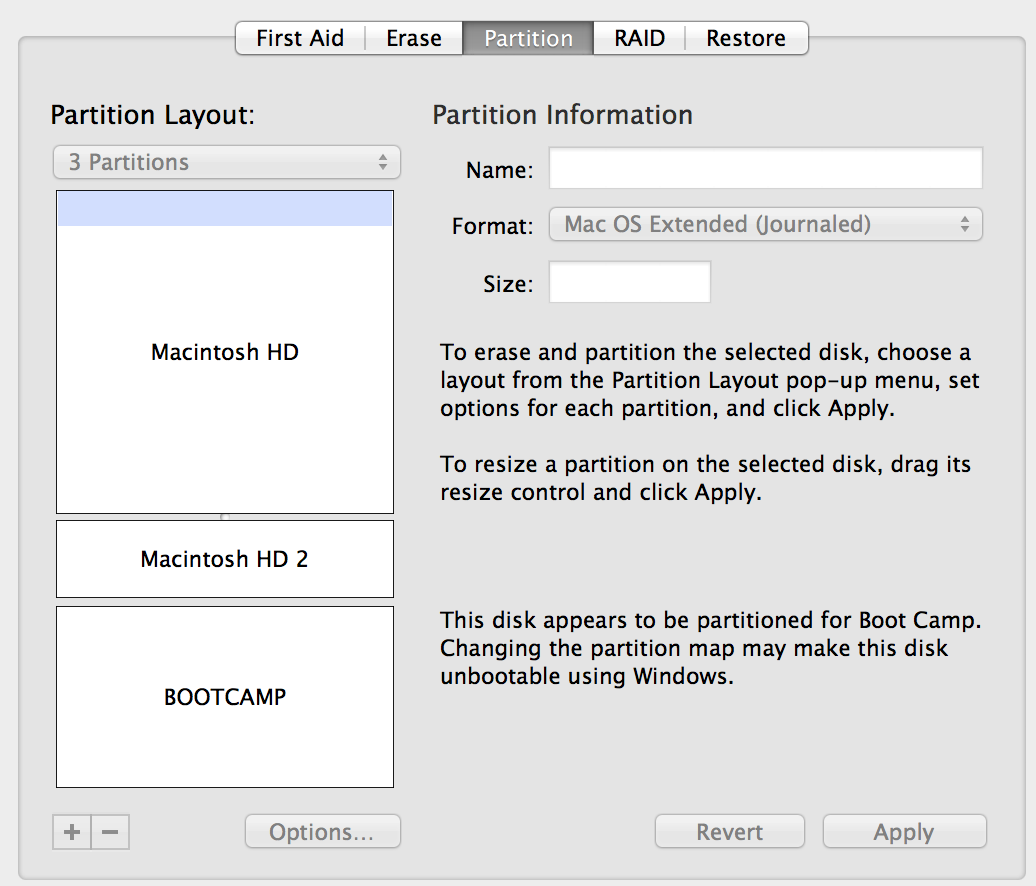The width and height of the screenshot is (1036, 886).
Task: Click the Apply button
Action: pyautogui.click(x=905, y=832)
